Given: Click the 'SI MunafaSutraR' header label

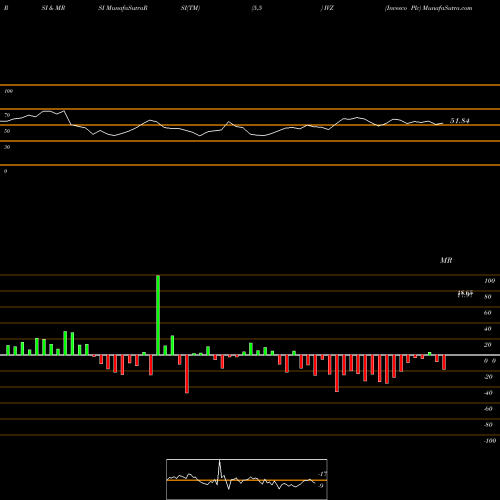Looking at the screenshot, I should (x=123, y=8).
